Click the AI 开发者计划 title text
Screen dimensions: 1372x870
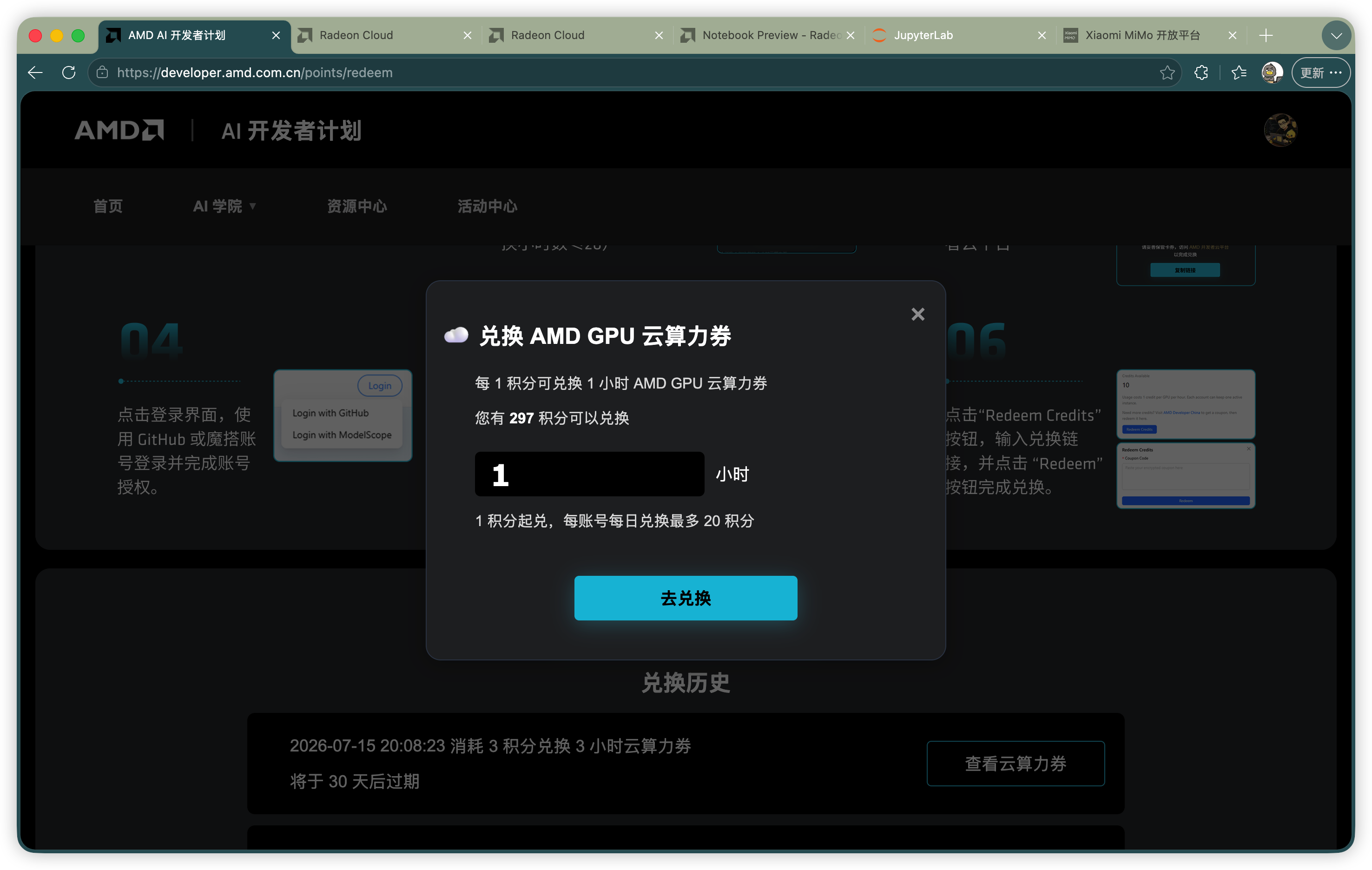coord(291,131)
